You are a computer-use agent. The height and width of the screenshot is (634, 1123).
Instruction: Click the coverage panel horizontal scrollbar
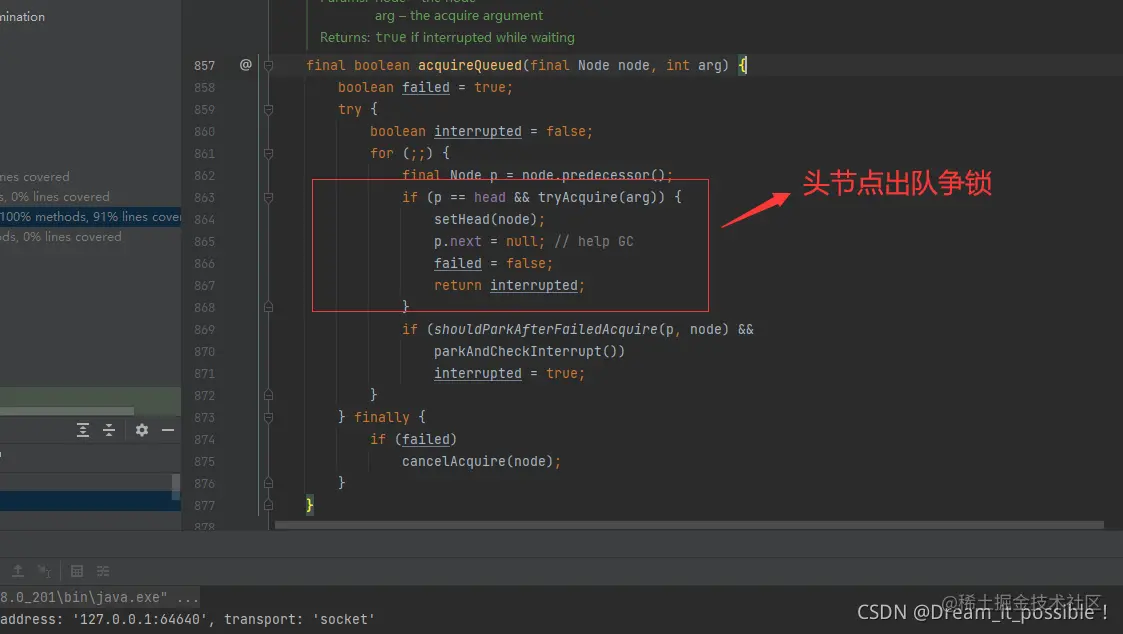(x=67, y=411)
